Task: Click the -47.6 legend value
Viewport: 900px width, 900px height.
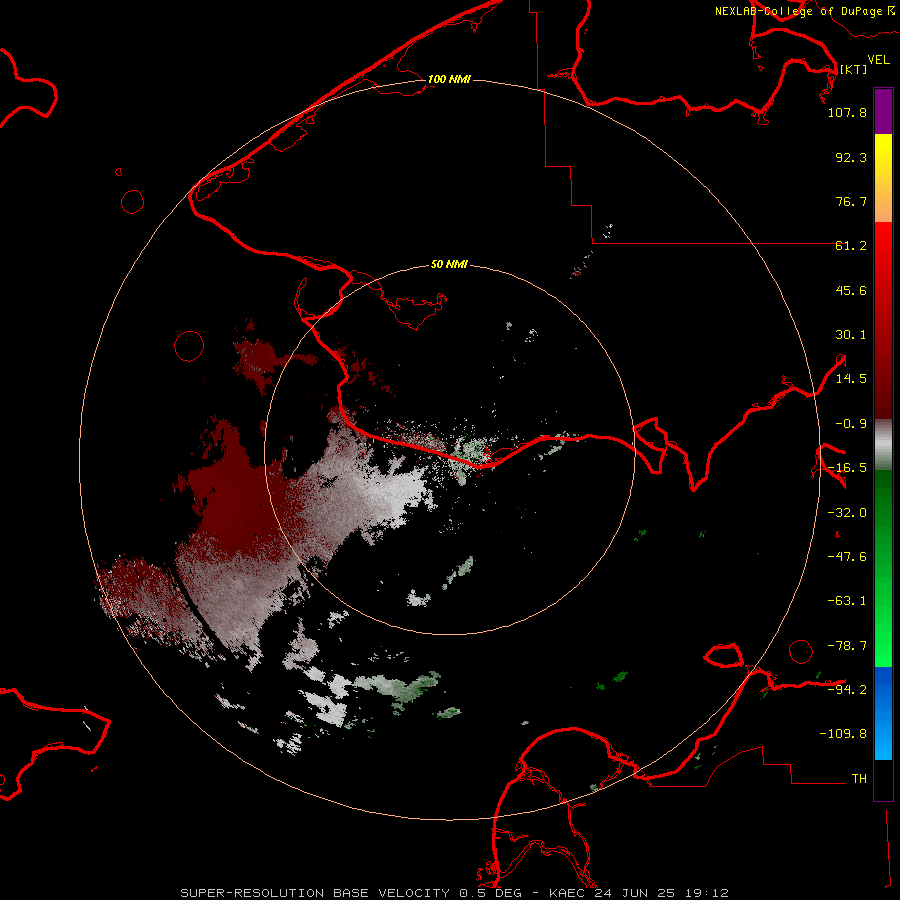Action: 847,557
